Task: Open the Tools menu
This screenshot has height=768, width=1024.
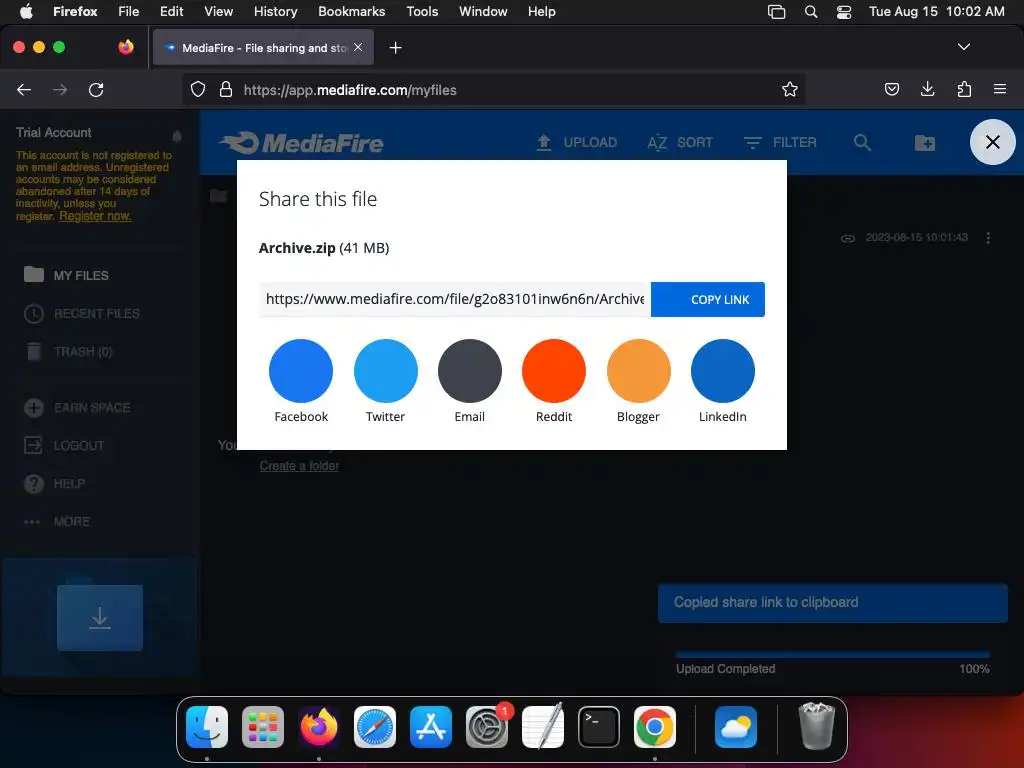Action: pos(422,11)
